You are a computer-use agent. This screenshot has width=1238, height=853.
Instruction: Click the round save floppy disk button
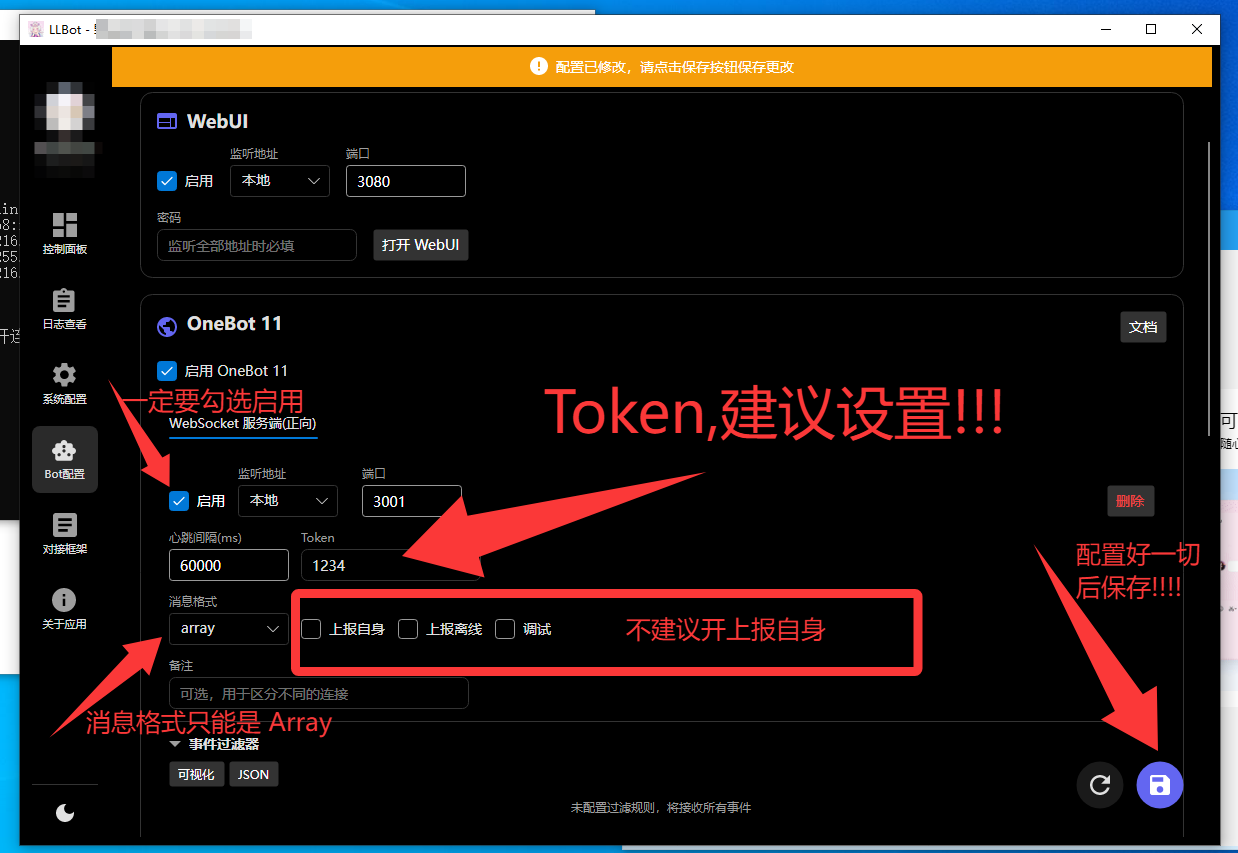click(1160, 785)
